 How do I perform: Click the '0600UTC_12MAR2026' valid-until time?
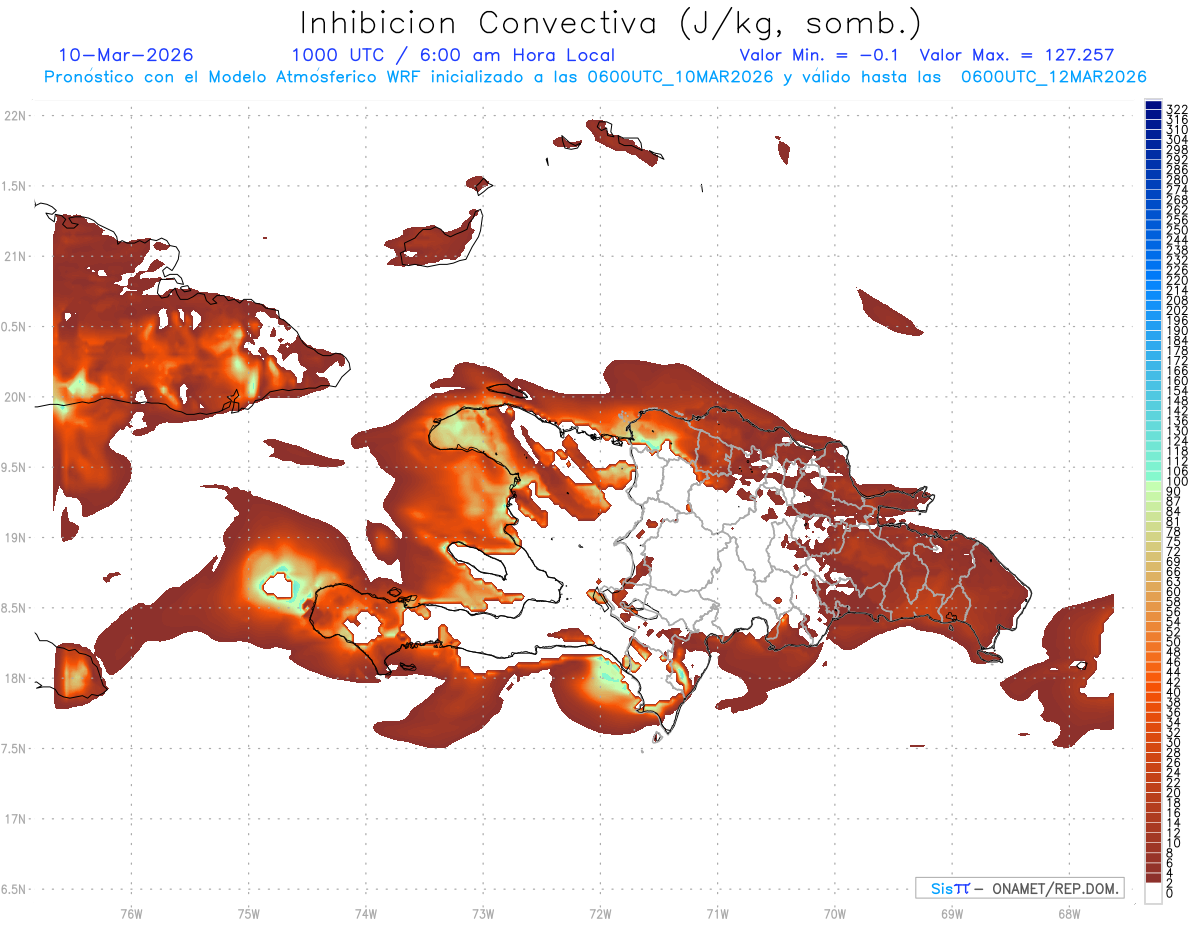1053,76
